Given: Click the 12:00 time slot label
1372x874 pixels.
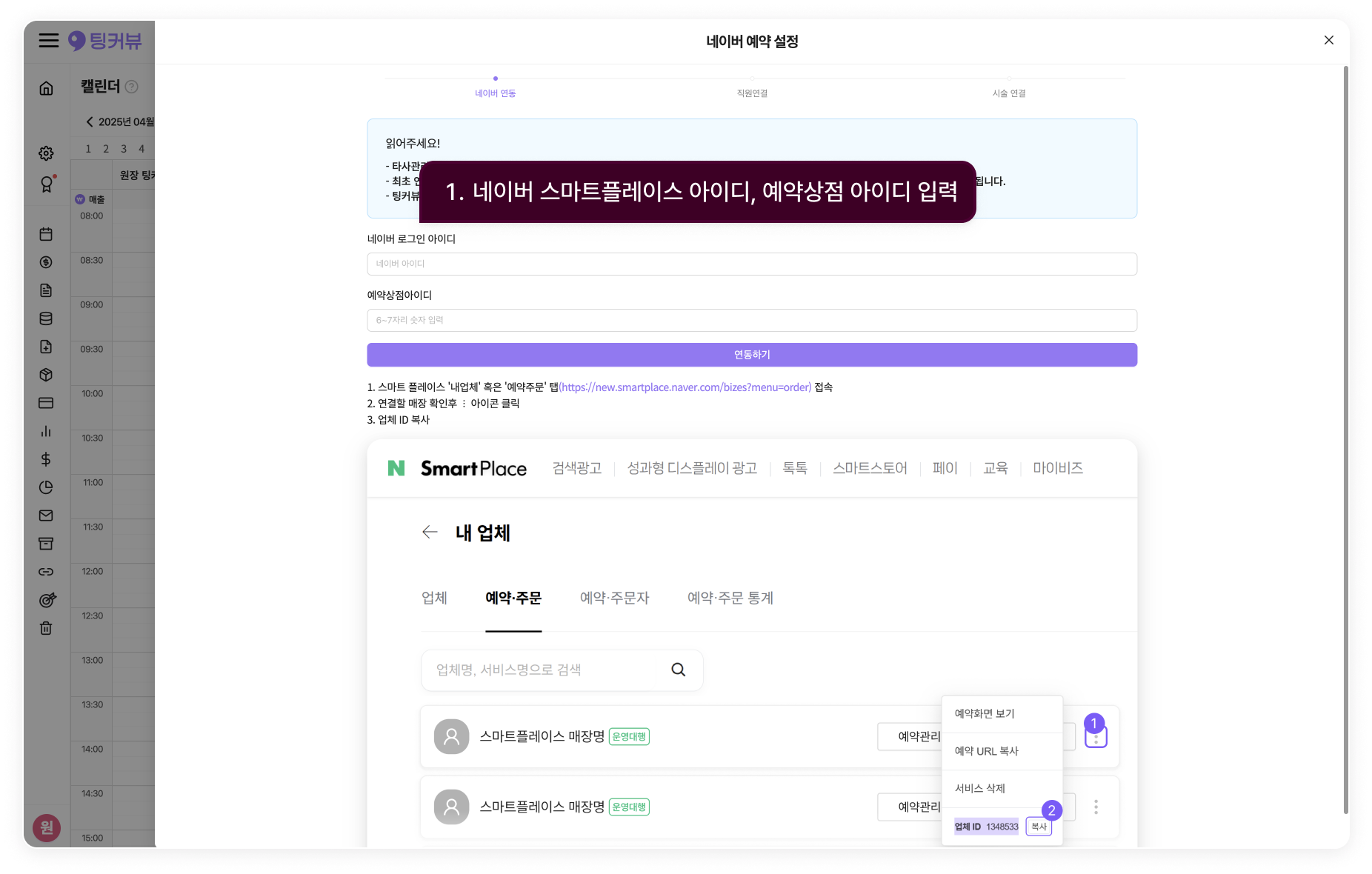Looking at the screenshot, I should 93,571.
